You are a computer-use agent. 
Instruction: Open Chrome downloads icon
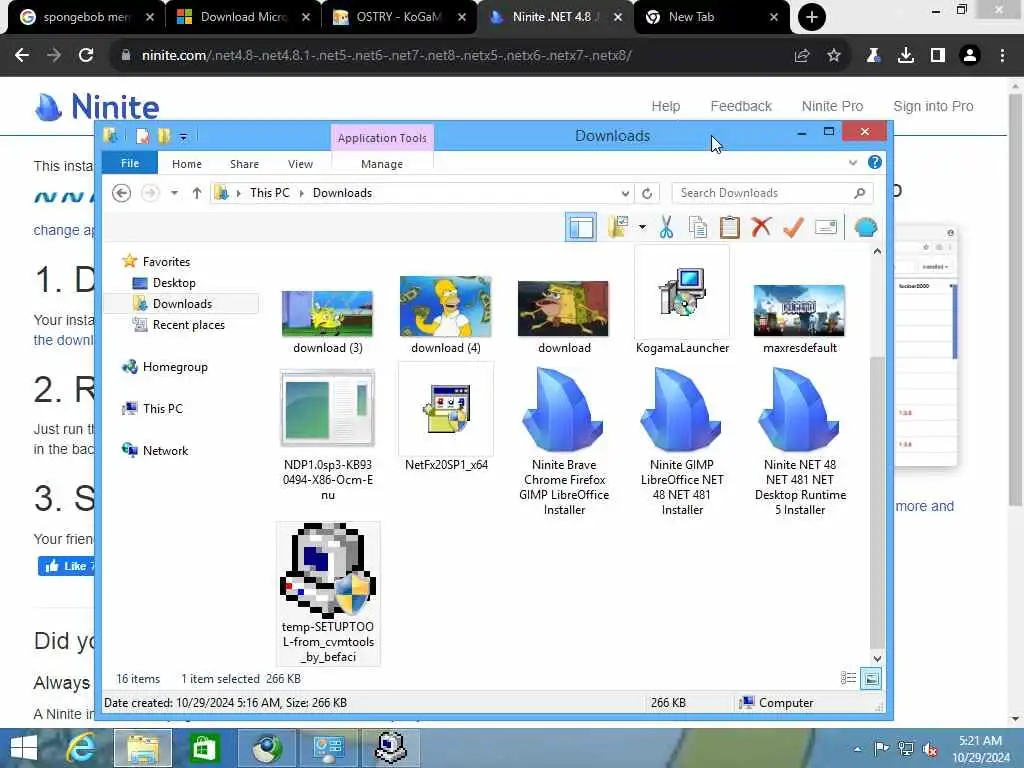tap(905, 56)
